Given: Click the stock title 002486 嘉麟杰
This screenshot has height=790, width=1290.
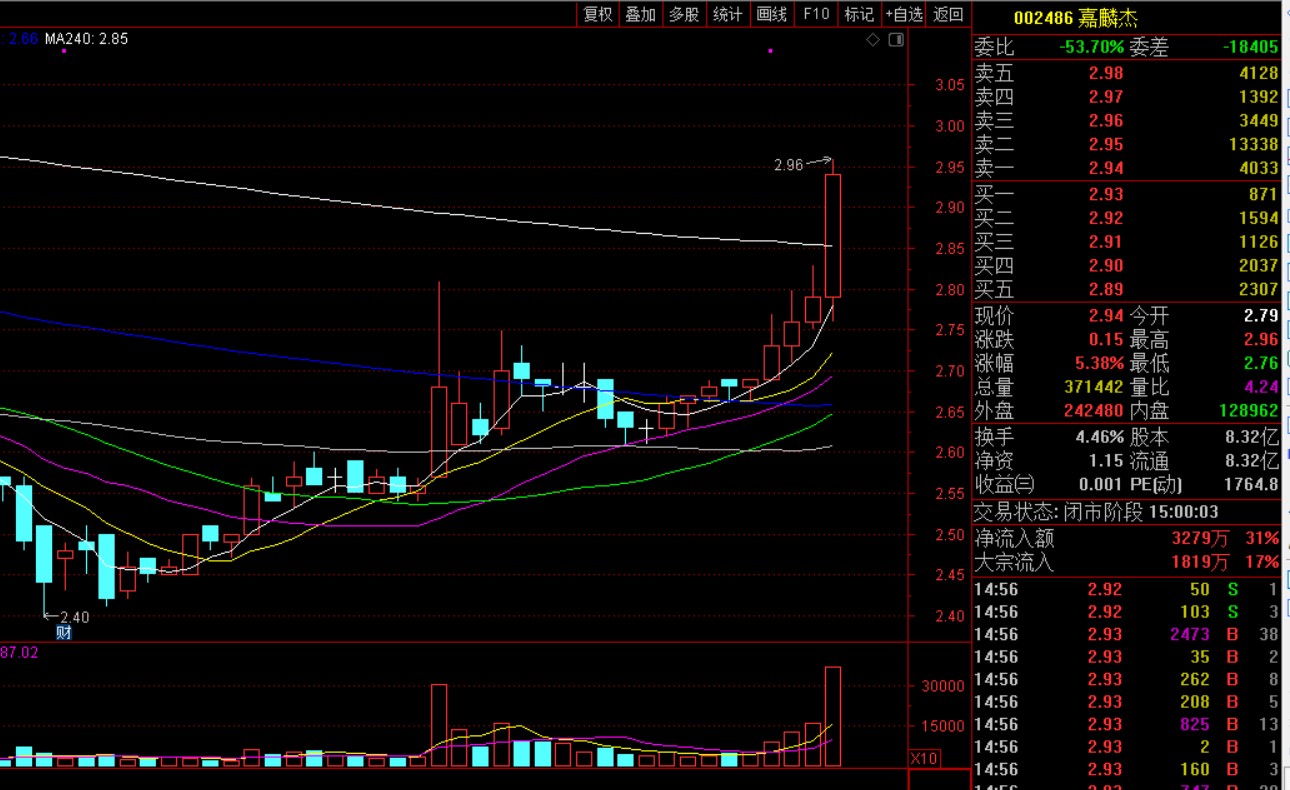Looking at the screenshot, I should [1075, 18].
